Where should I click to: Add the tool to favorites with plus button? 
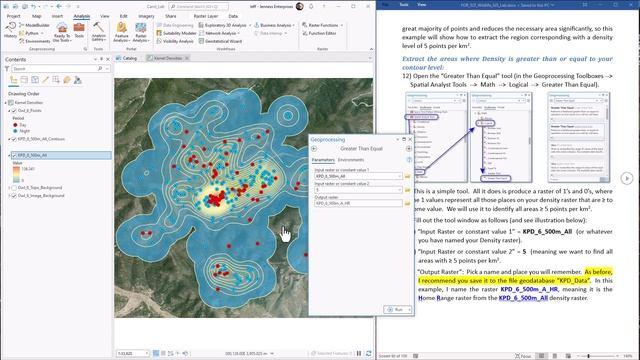coord(409,149)
